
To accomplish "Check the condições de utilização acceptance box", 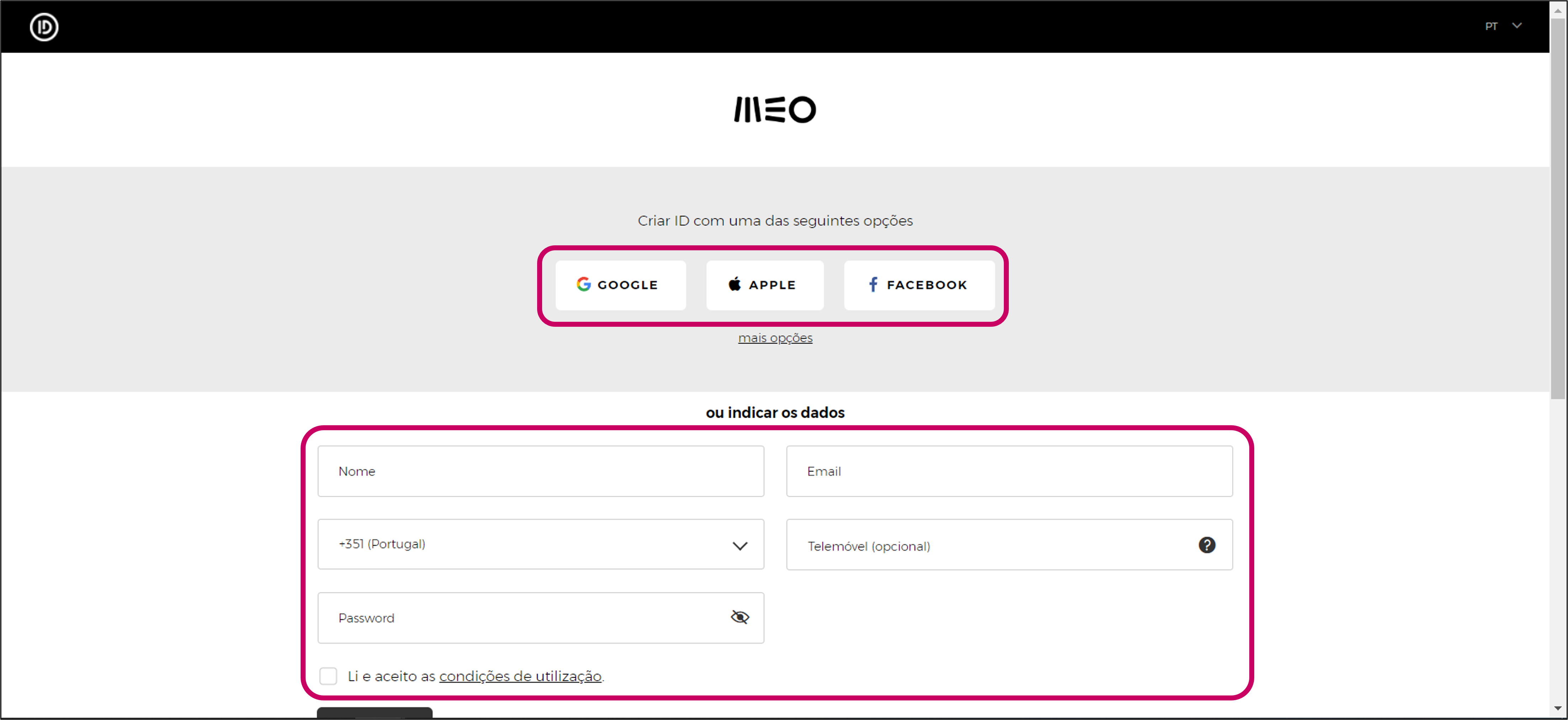I will [x=328, y=676].
